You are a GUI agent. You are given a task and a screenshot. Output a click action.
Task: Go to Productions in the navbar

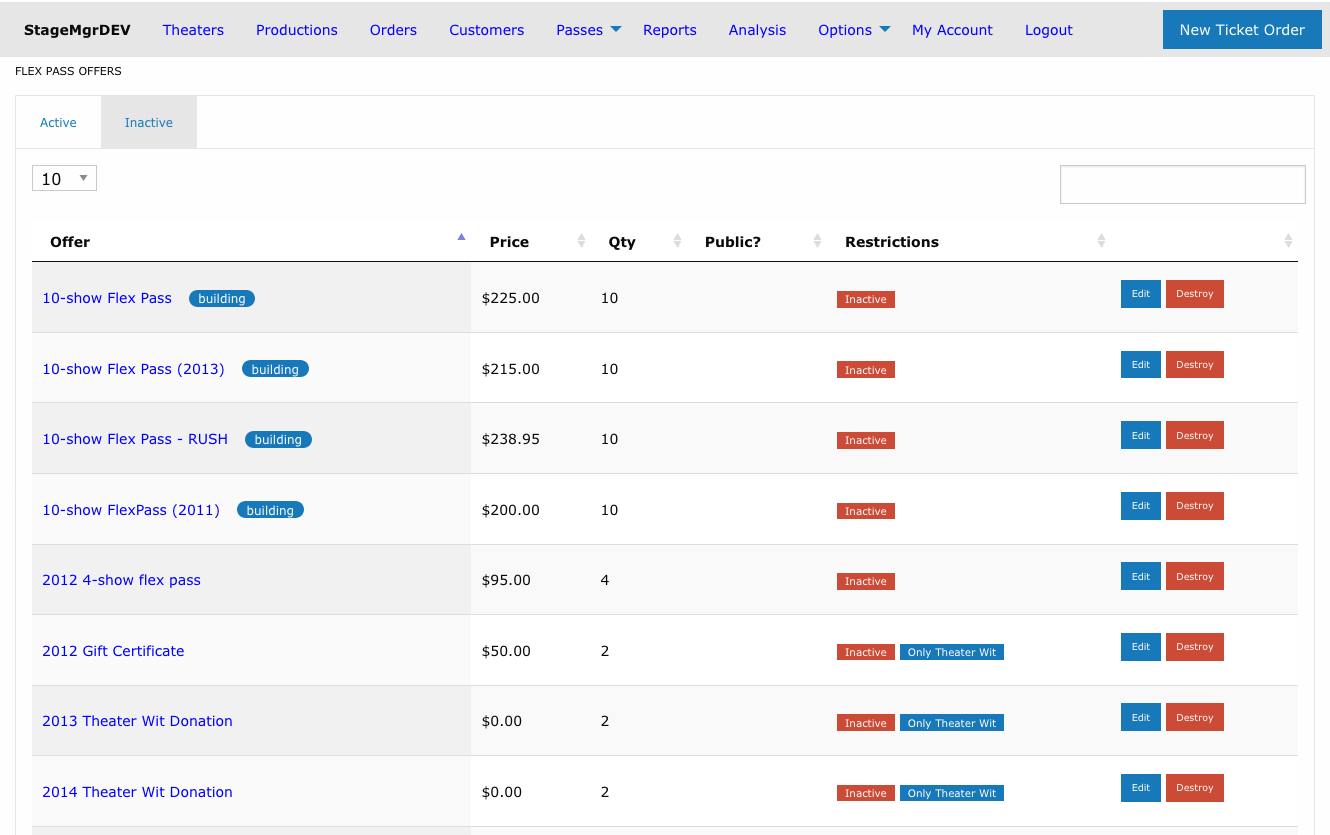click(x=297, y=30)
